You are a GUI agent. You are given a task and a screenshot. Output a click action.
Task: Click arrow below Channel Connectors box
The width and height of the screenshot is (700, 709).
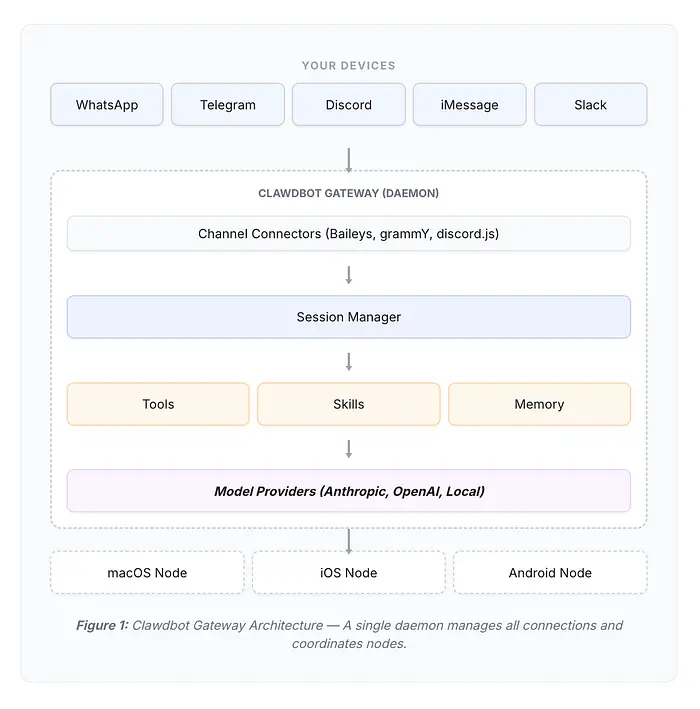click(349, 275)
